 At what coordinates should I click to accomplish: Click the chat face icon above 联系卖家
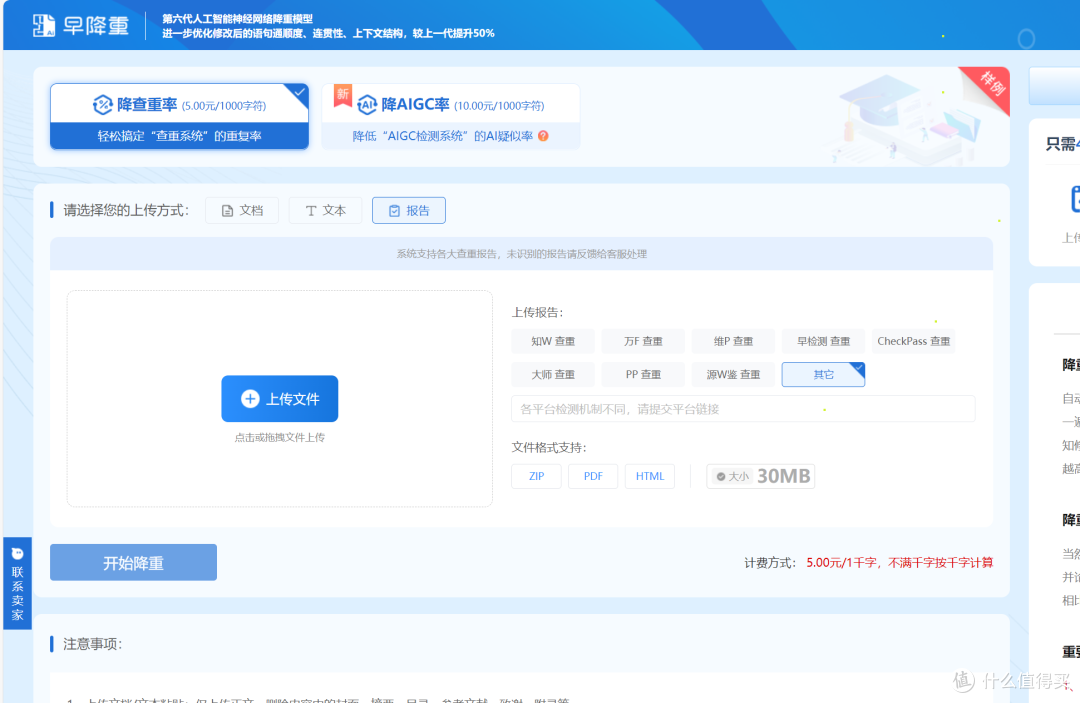[17, 554]
